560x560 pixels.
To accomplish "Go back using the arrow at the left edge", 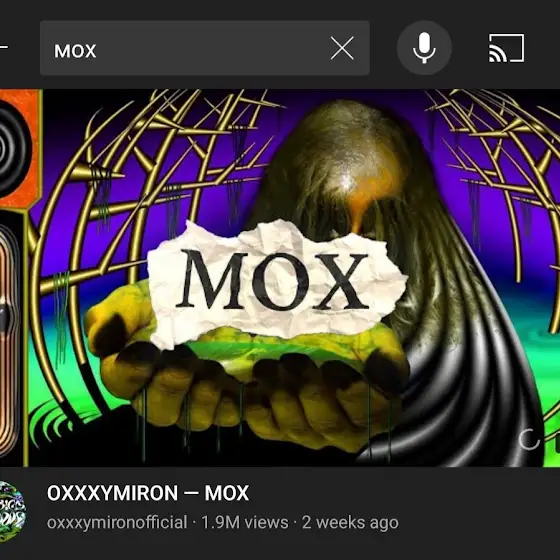I will tap(4, 46).
